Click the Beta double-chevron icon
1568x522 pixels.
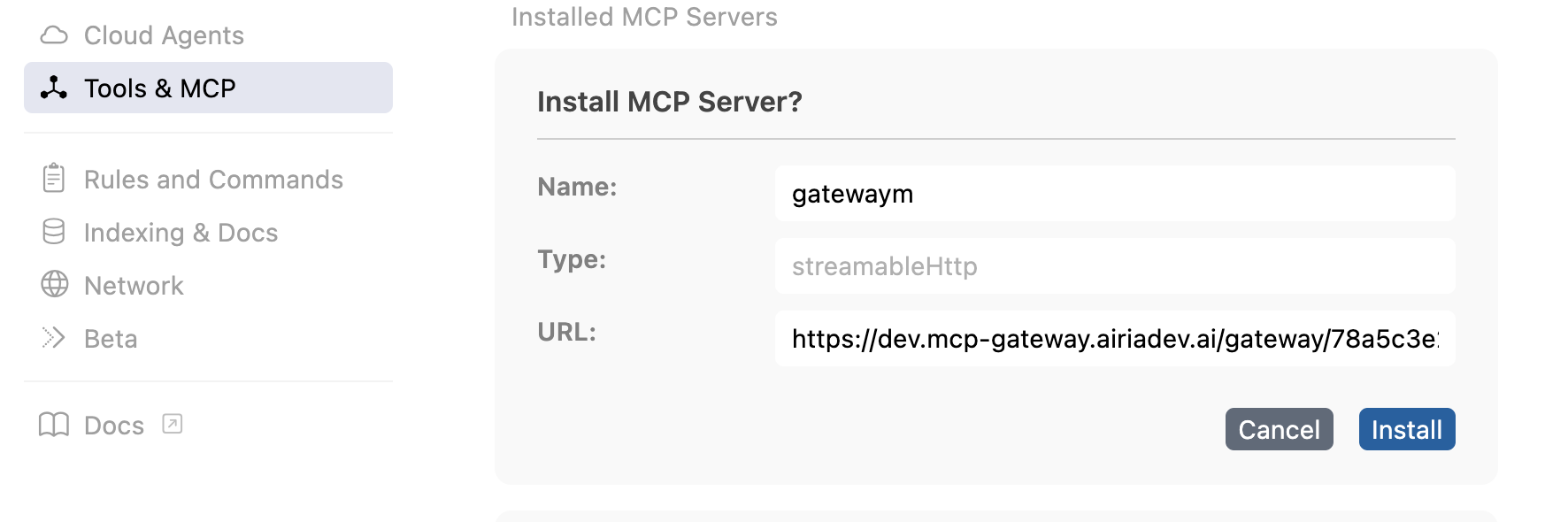pyautogui.click(x=54, y=338)
